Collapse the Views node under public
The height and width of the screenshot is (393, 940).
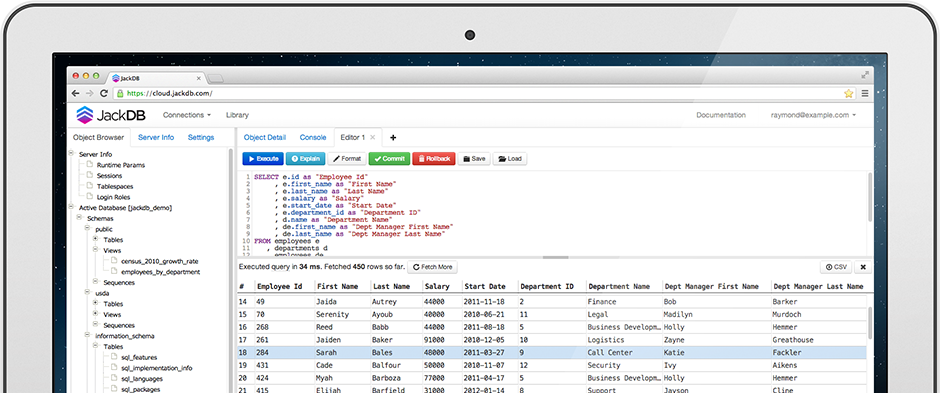(x=95, y=250)
